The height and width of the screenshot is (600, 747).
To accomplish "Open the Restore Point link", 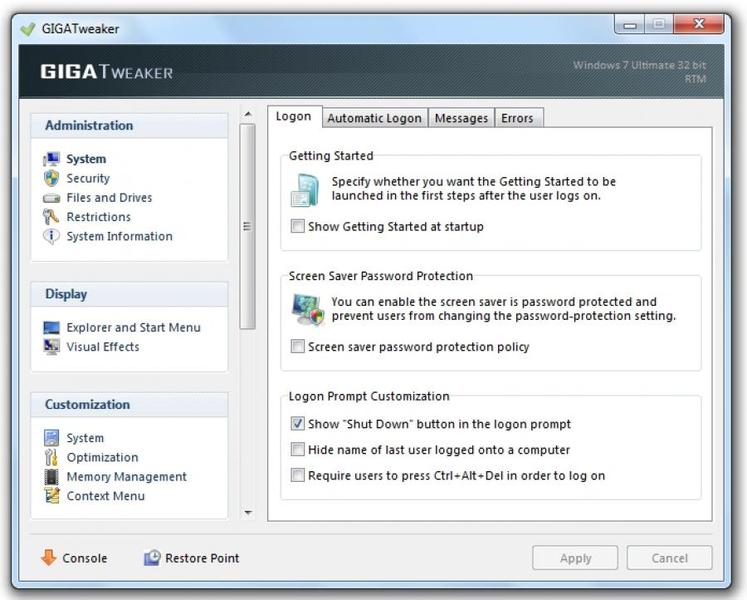I will (202, 558).
